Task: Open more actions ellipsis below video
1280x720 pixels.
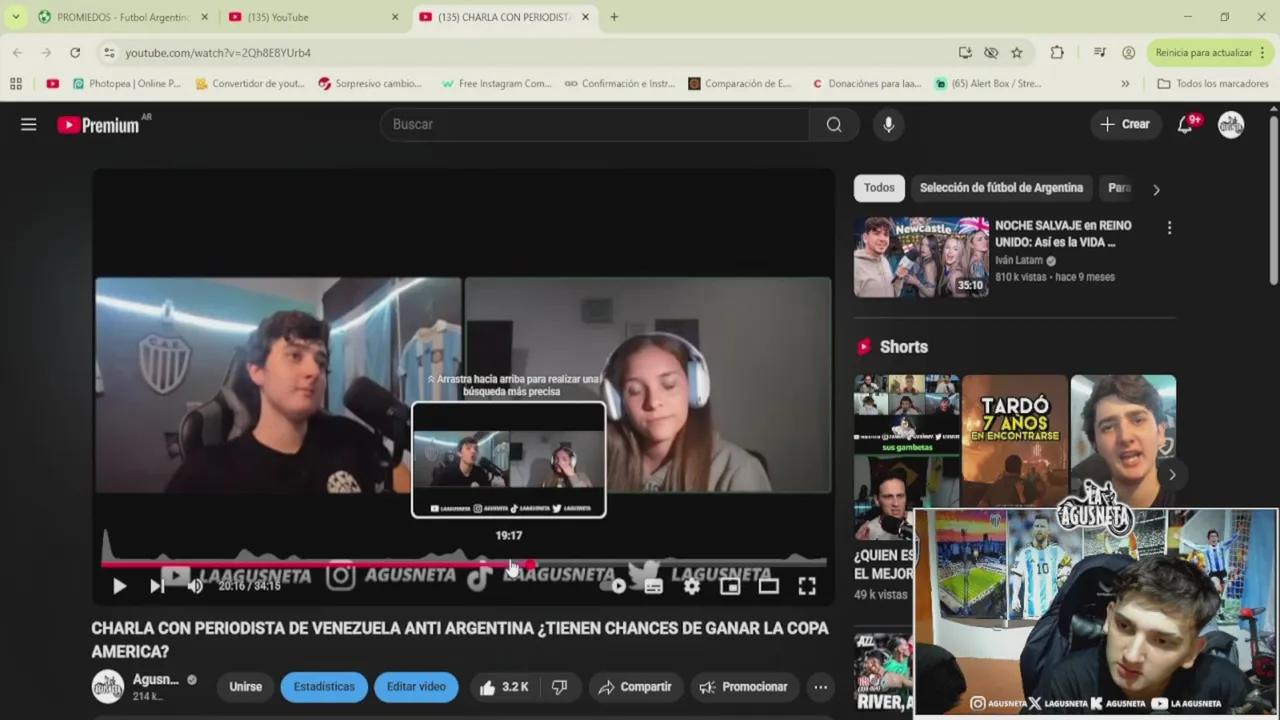Action: click(x=820, y=687)
